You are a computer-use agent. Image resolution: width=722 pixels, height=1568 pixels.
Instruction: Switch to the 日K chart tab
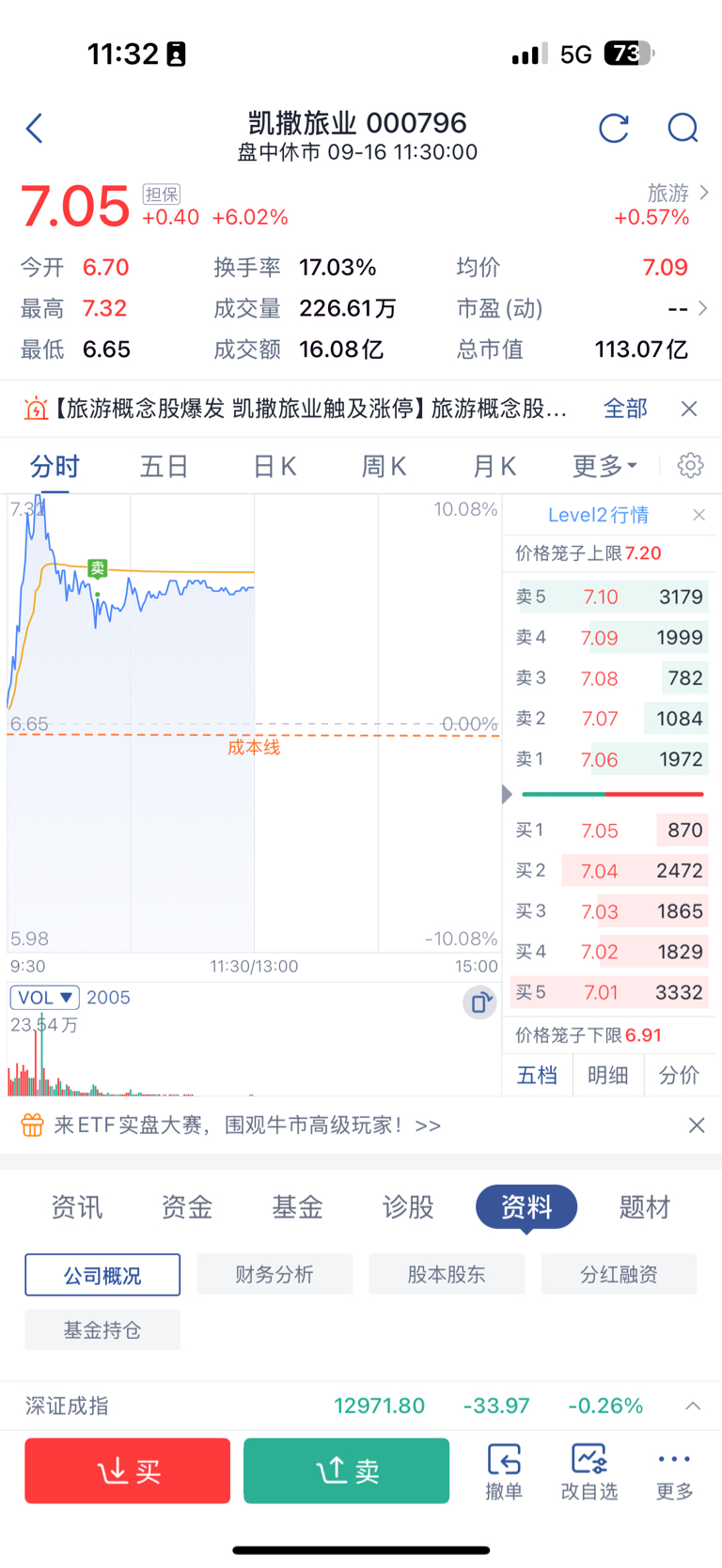coord(275,466)
